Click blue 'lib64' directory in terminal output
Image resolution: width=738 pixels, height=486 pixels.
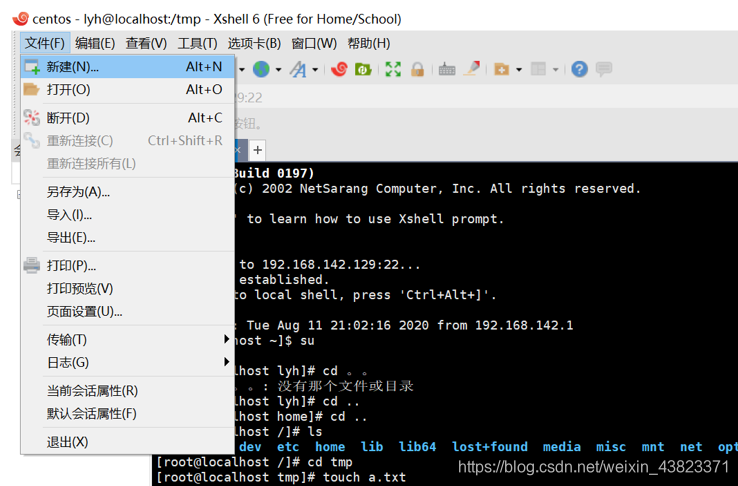(x=417, y=447)
